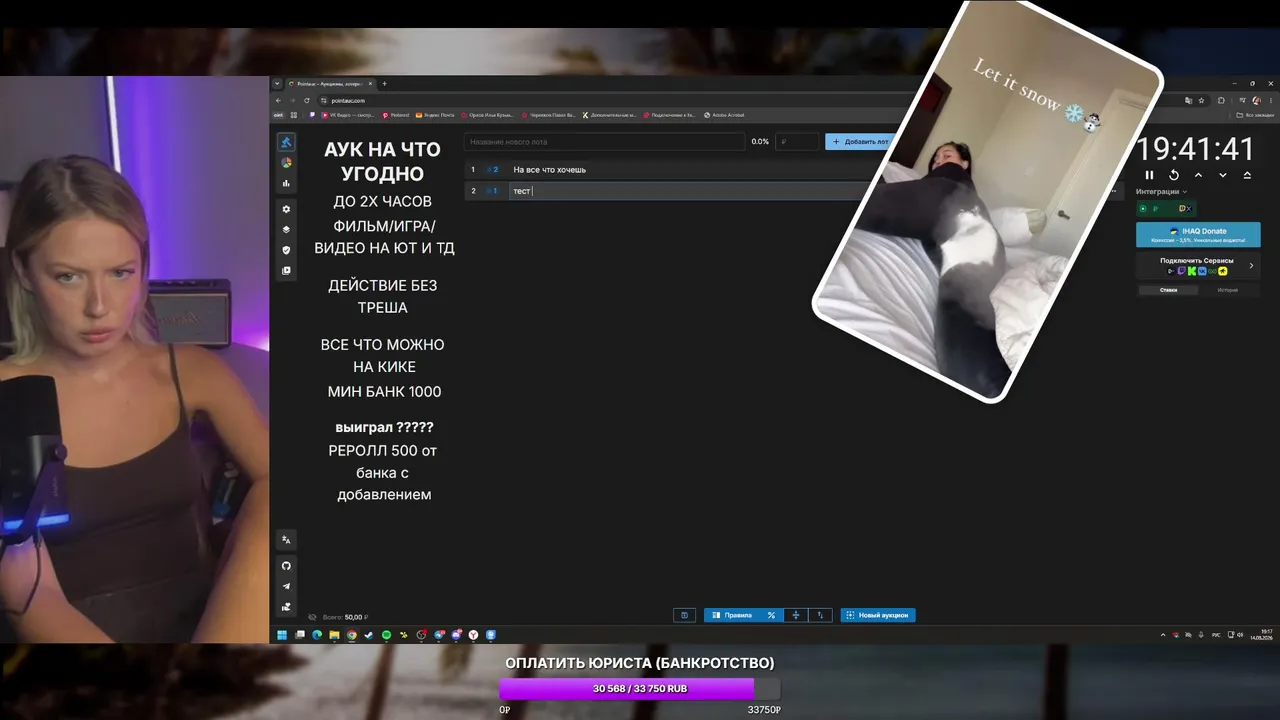Viewport: 1280px width, 720px height.
Task: Click the Добавить лот button
Action: tap(860, 142)
